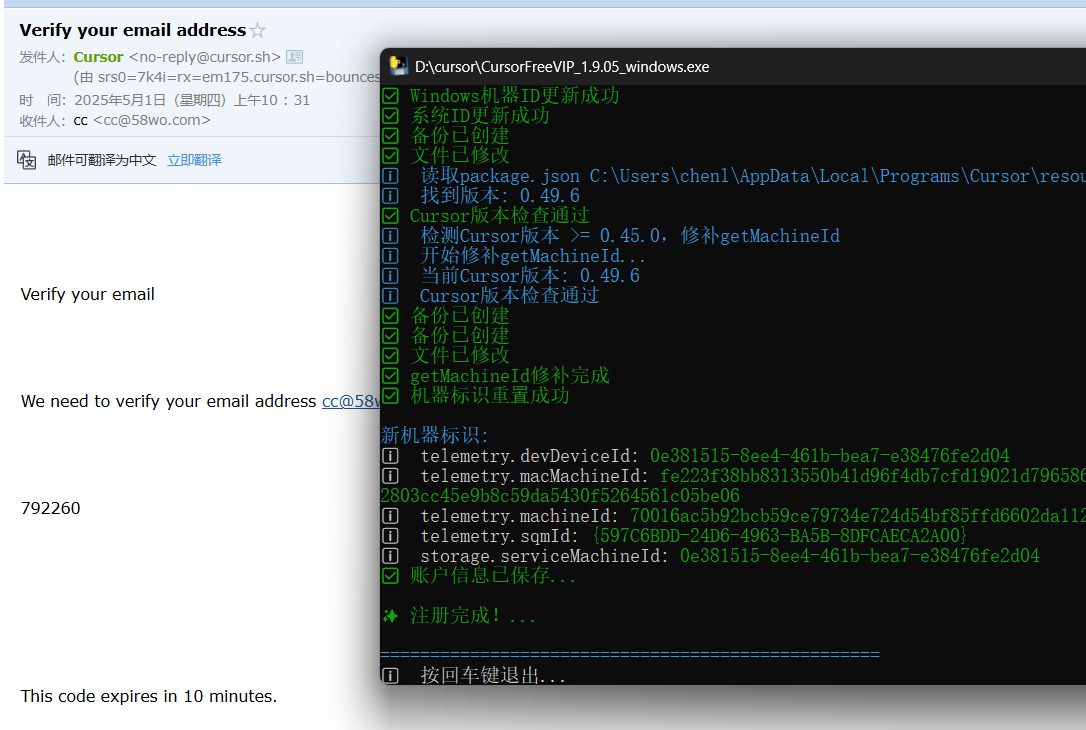Open the cc@58wo email address link in body
This screenshot has height=730, width=1086.
tap(350, 401)
